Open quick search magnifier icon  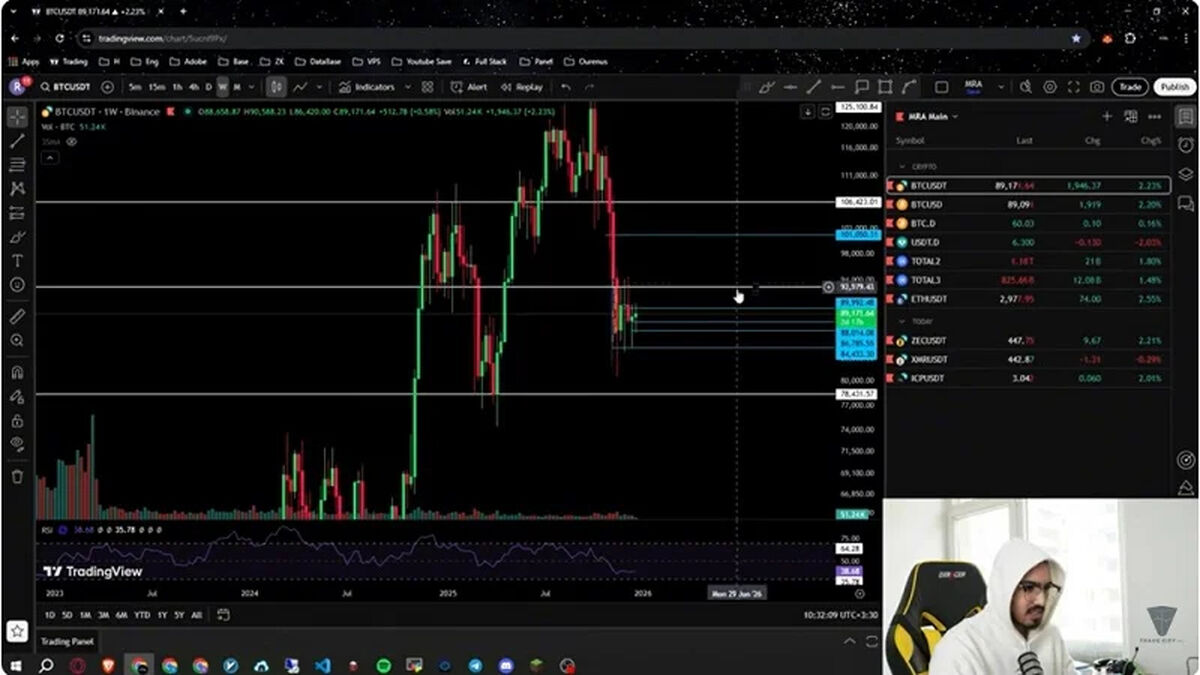click(x=1026, y=87)
